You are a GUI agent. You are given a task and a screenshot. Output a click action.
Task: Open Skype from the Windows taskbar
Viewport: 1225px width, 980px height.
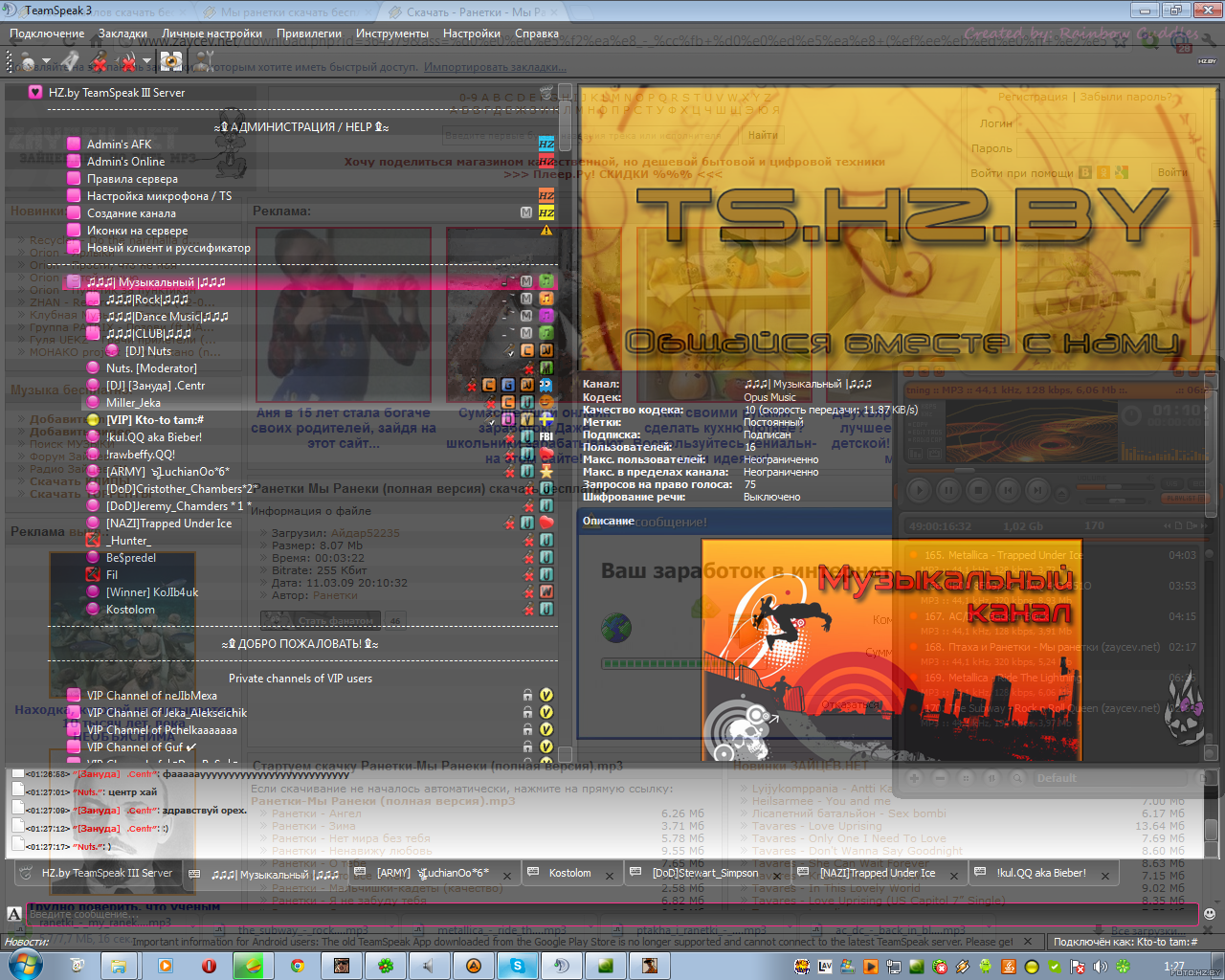[517, 966]
